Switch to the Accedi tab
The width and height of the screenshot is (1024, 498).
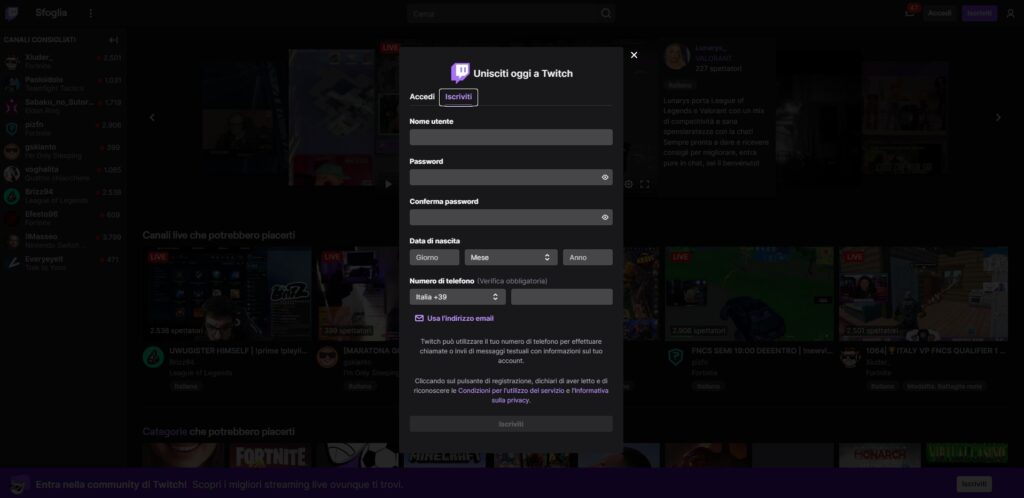422,97
